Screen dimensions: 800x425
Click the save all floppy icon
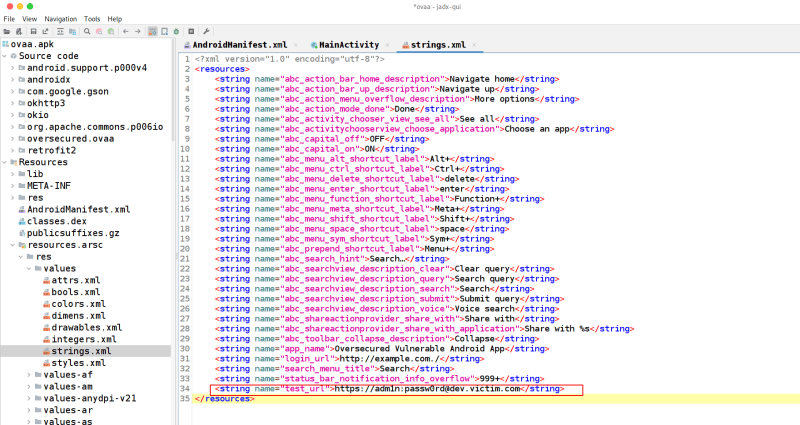(34, 32)
